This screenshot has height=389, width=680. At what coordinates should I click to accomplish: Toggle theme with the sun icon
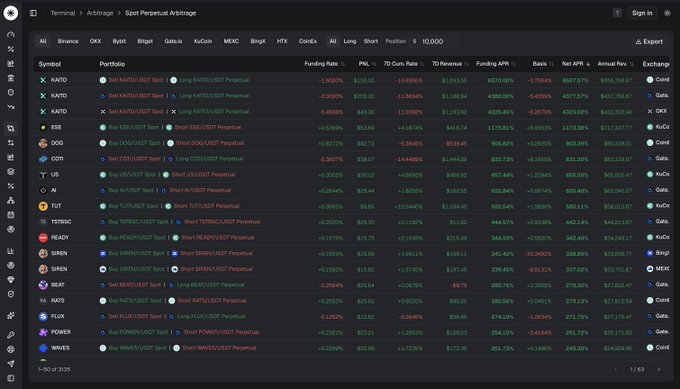667,13
